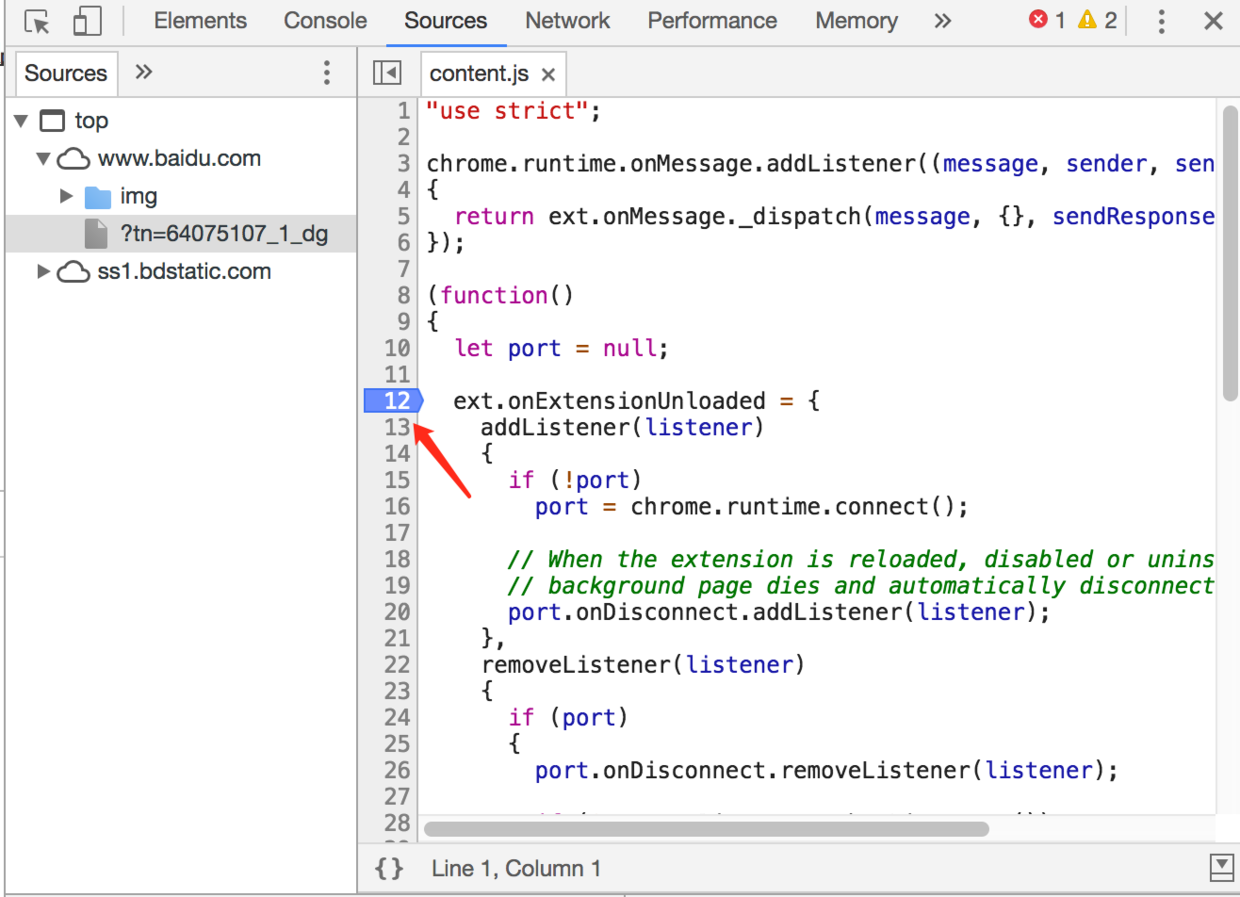1240x897 pixels.
Task: Open the DevTools customize three-dot menu
Action: 1161,21
